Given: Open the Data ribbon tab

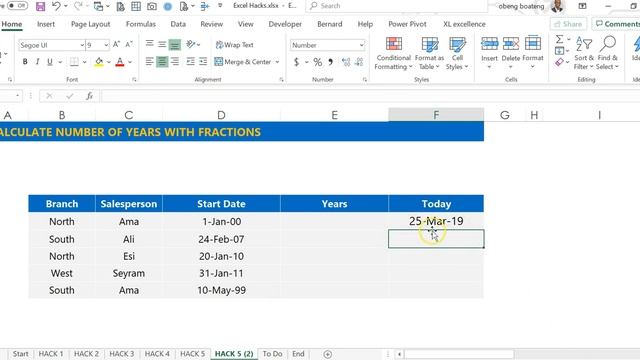Looking at the screenshot, I should (x=178, y=24).
